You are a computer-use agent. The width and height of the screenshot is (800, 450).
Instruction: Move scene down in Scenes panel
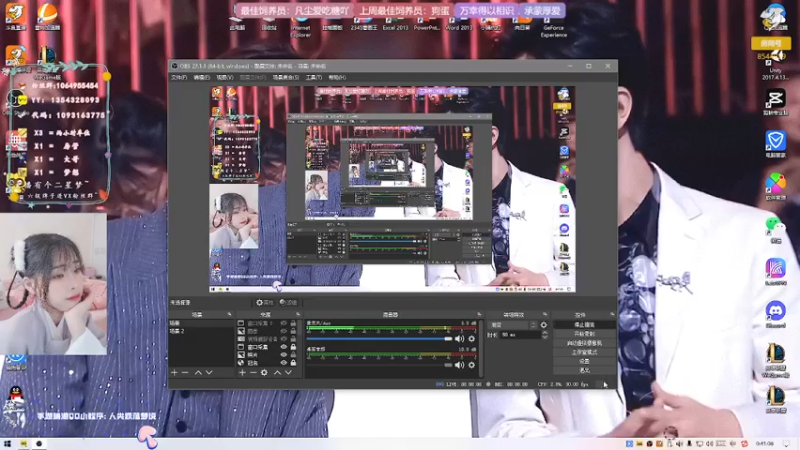click(x=209, y=372)
